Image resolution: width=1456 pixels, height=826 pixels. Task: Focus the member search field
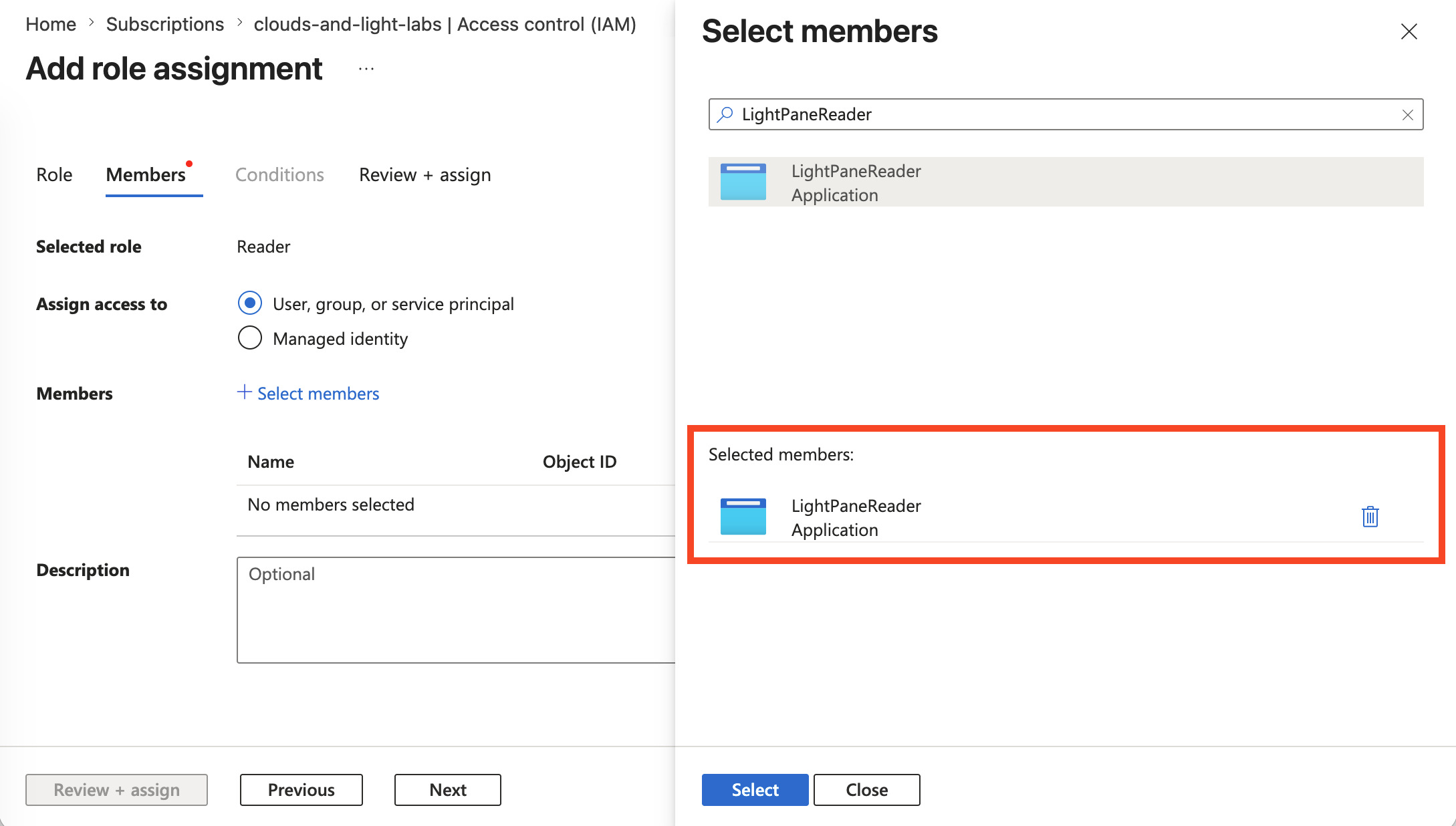pos(1066,114)
